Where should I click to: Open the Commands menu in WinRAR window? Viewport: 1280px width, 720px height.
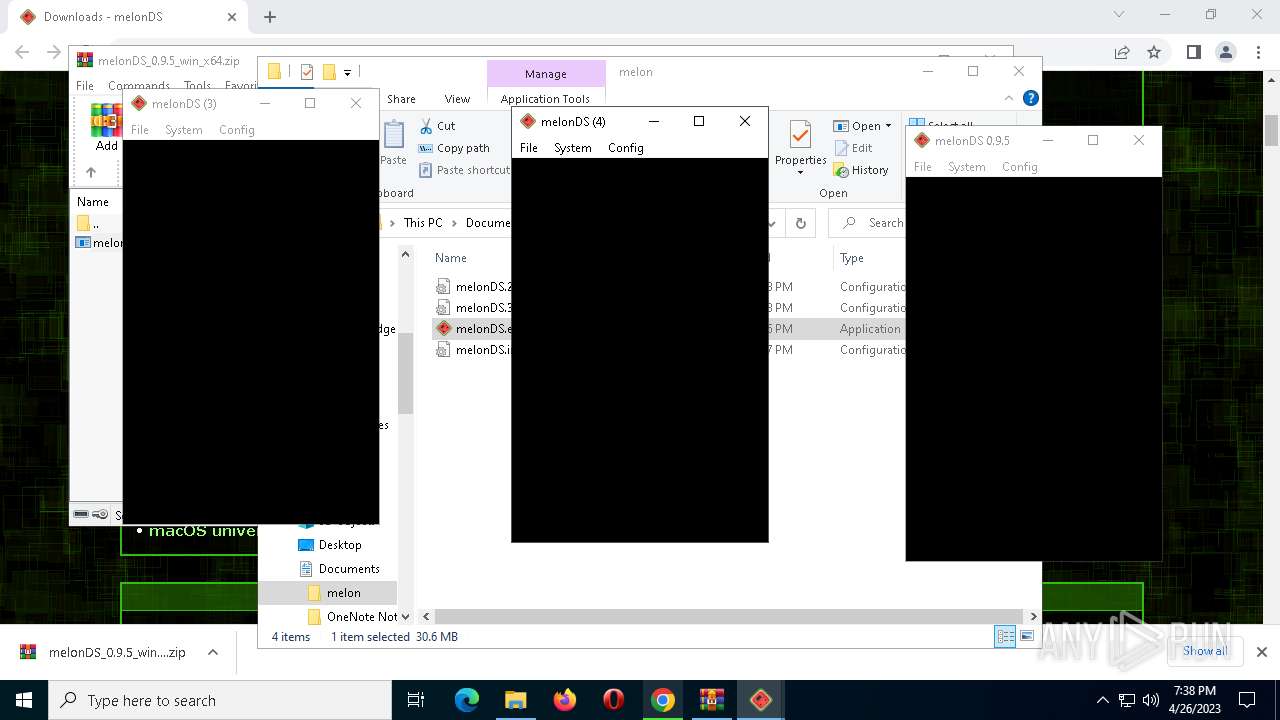139,86
